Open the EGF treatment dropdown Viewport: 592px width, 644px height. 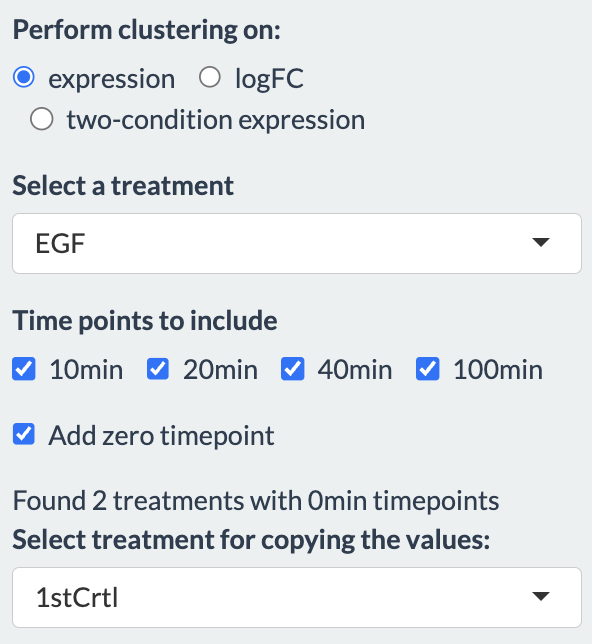[x=297, y=244]
